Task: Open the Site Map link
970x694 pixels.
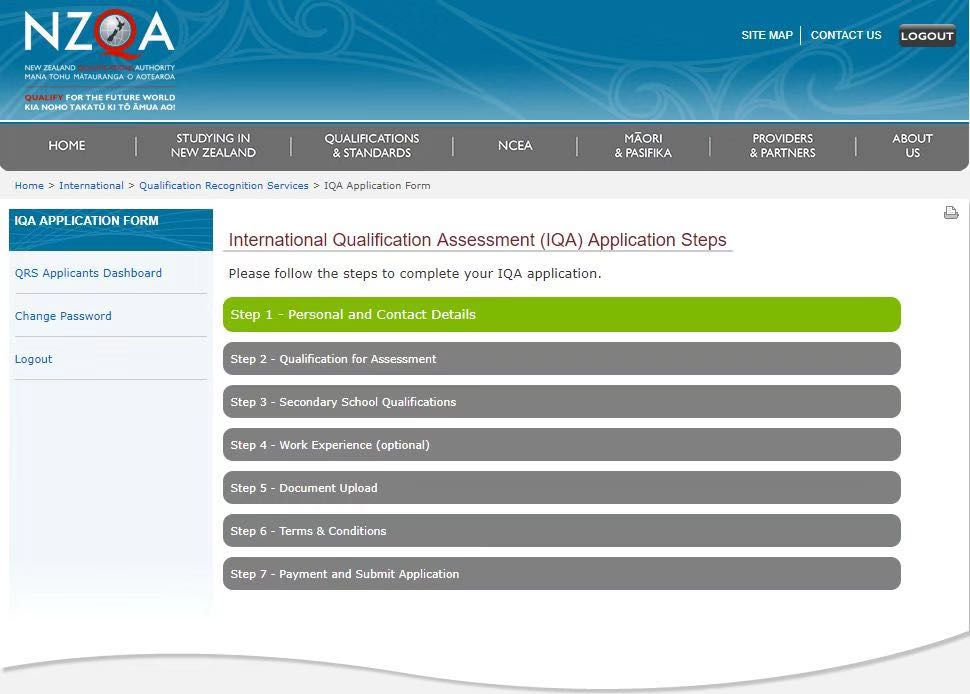Action: point(766,35)
